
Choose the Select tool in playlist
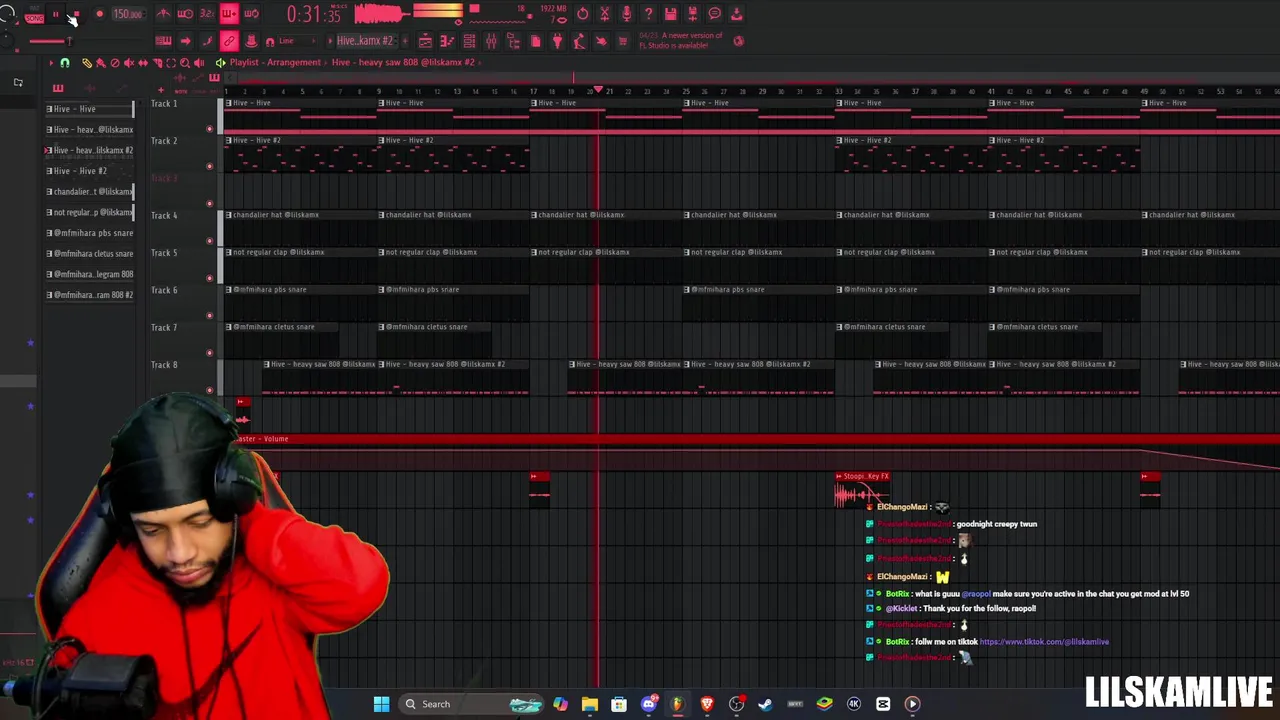(x=171, y=63)
